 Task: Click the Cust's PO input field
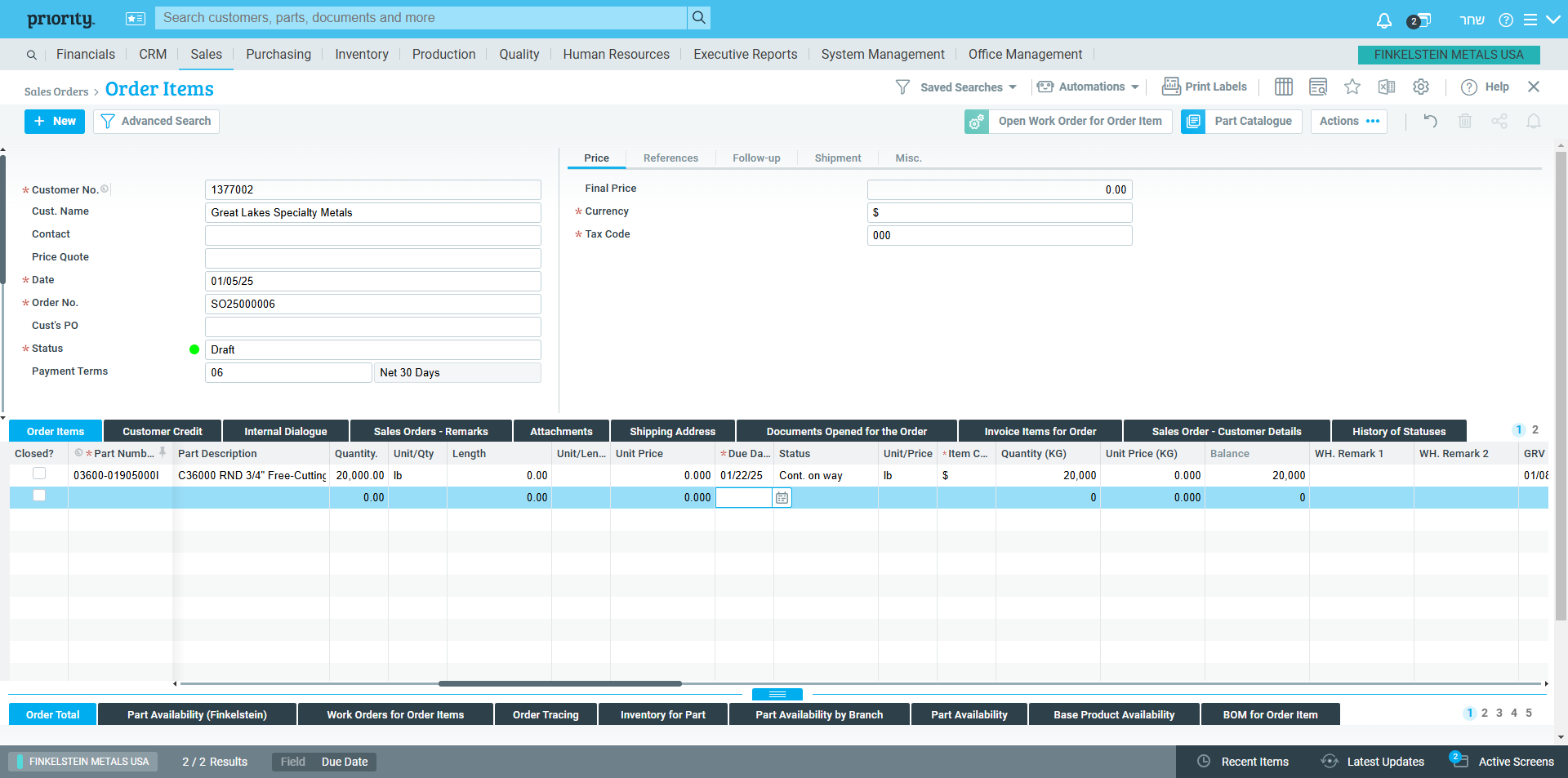click(x=372, y=327)
